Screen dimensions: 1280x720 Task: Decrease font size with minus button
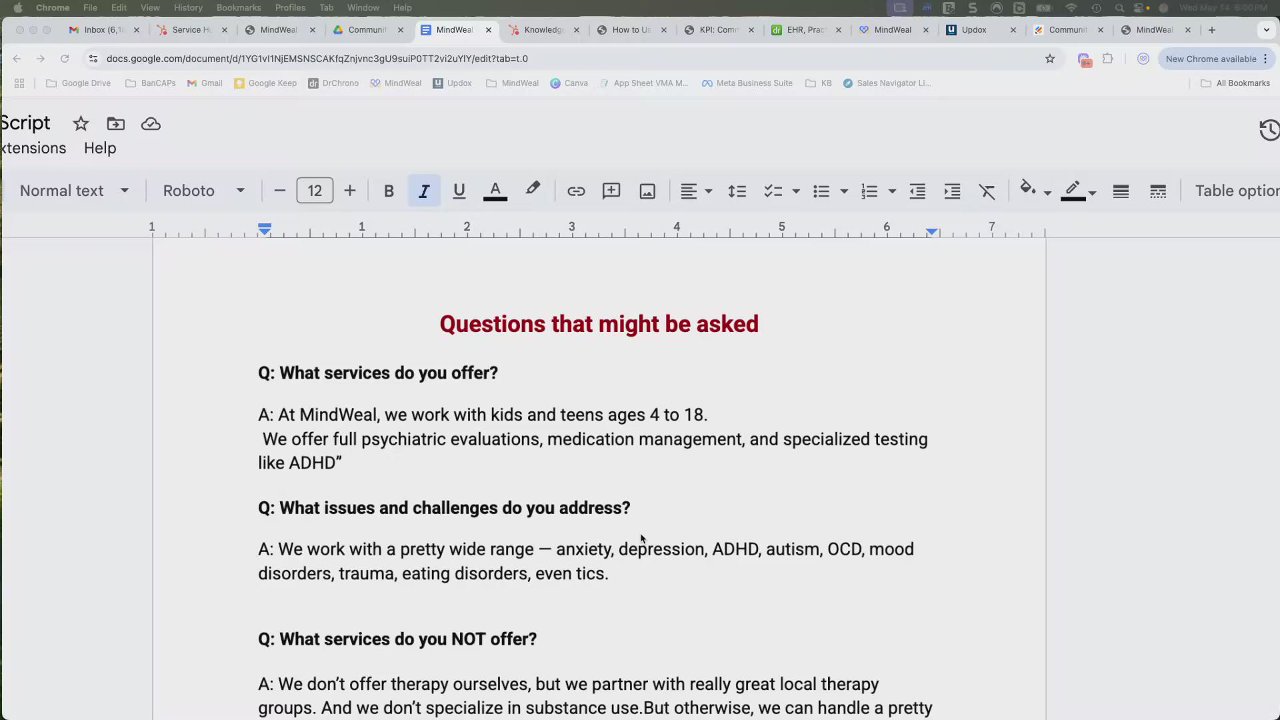(x=280, y=191)
